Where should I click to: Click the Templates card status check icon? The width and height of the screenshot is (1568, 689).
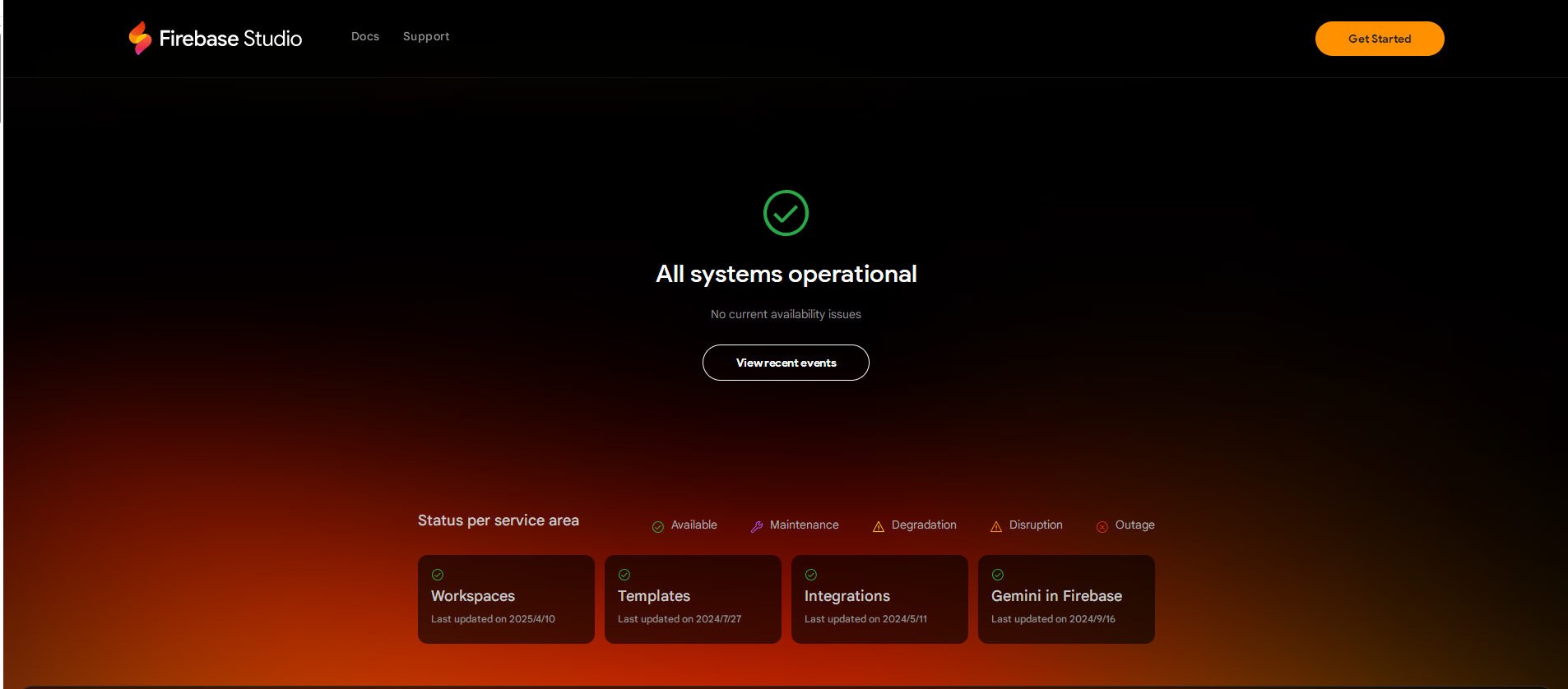coord(624,575)
